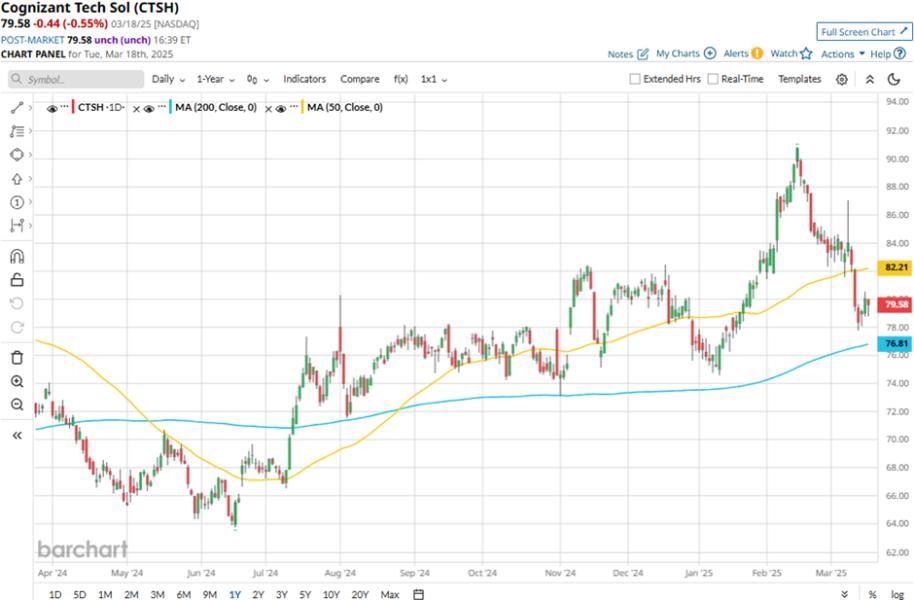This screenshot has width=914, height=600.
Task: Select the 6M time range tab
Action: [184, 594]
